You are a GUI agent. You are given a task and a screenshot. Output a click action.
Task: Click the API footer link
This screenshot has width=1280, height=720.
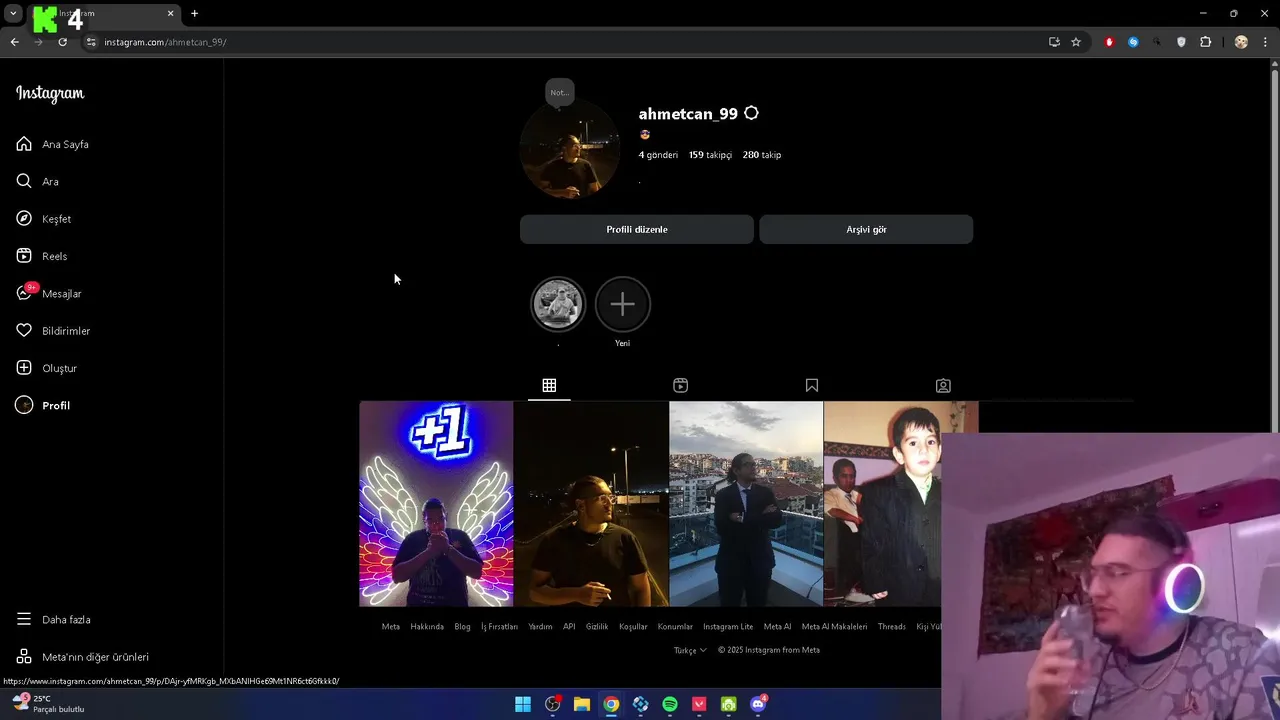(569, 627)
